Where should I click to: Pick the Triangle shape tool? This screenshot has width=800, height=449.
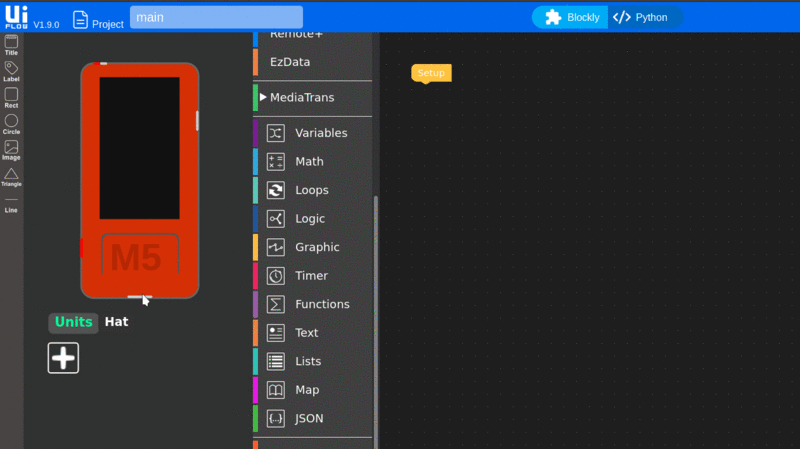click(11, 176)
